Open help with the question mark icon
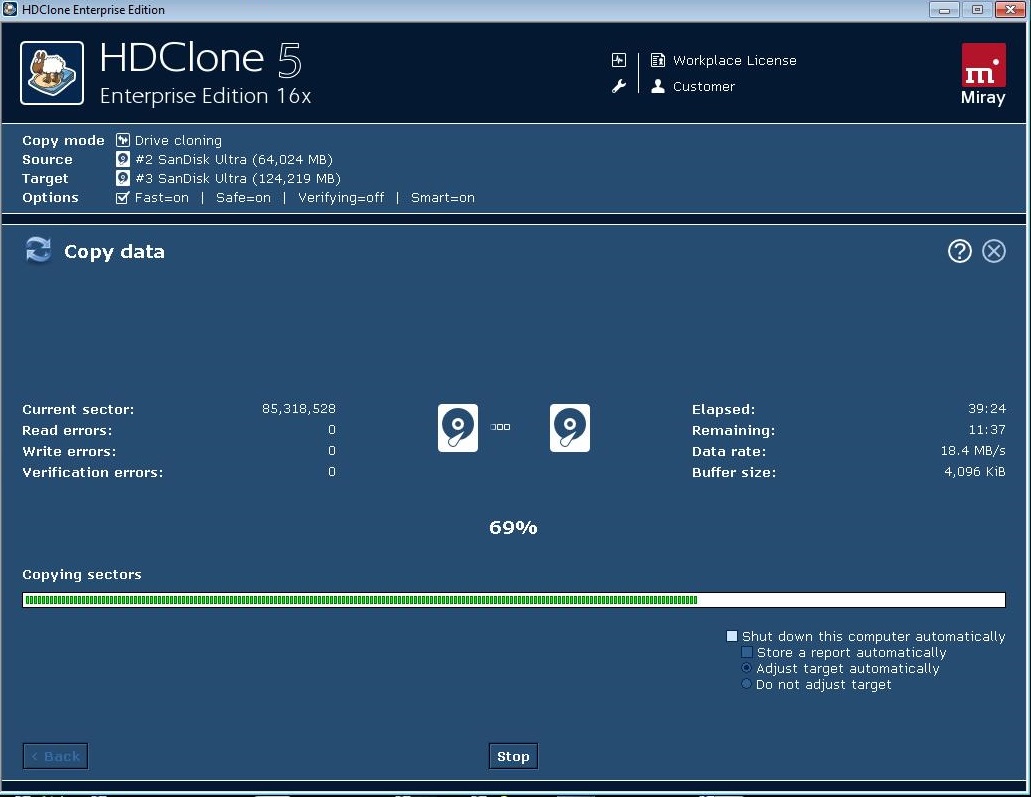This screenshot has width=1031, height=797. coord(959,251)
